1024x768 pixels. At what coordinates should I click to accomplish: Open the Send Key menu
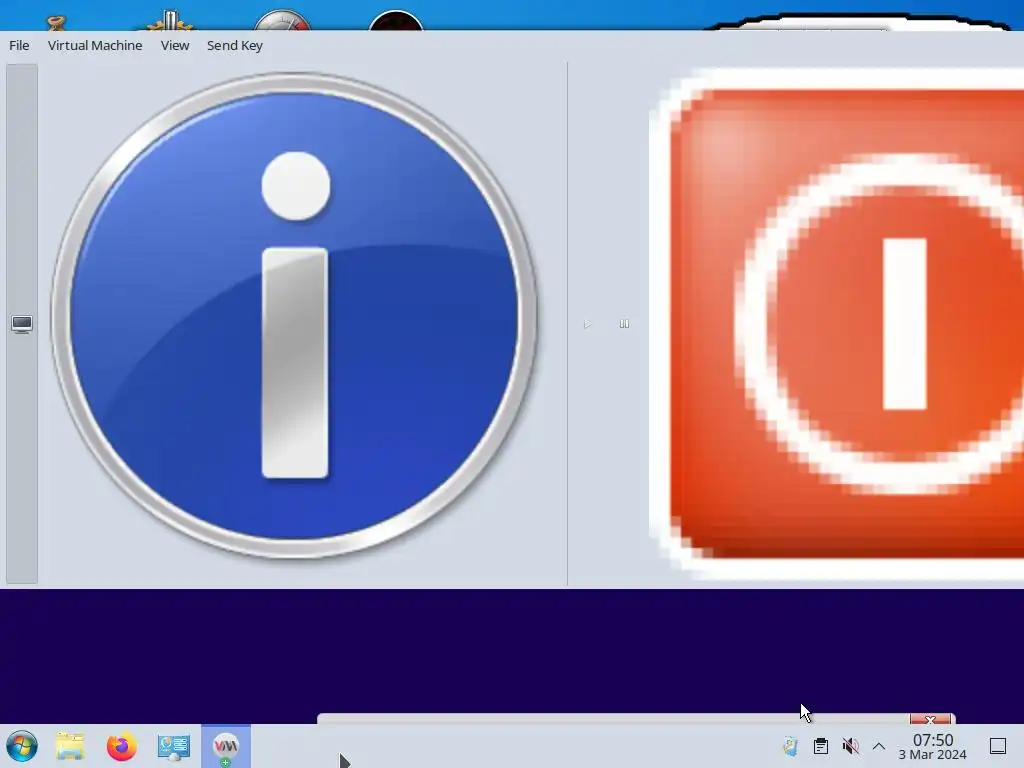pyautogui.click(x=234, y=45)
